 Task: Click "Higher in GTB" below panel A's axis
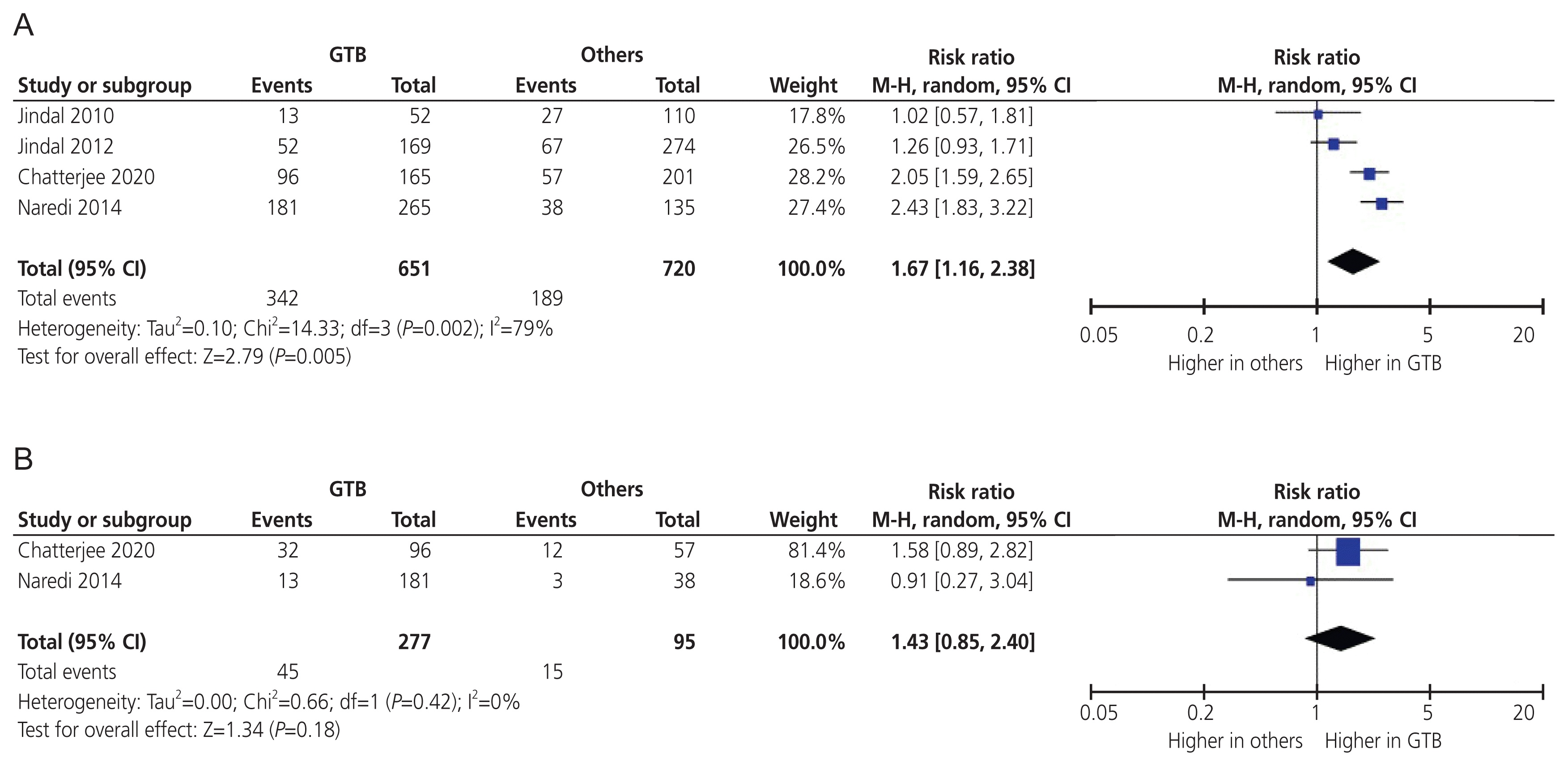[x=1383, y=363]
